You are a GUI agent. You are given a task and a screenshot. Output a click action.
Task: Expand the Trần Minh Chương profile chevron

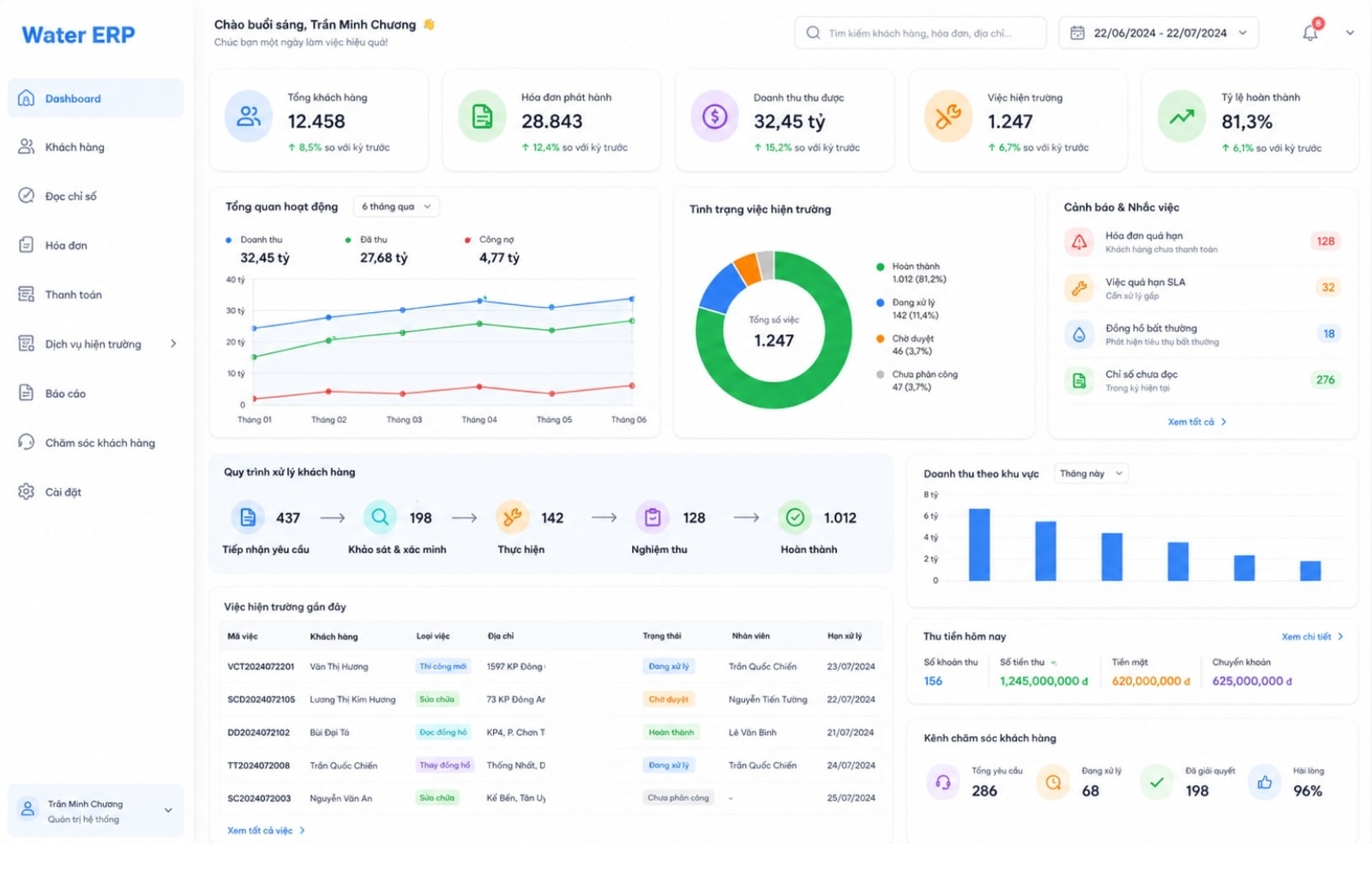pos(168,810)
